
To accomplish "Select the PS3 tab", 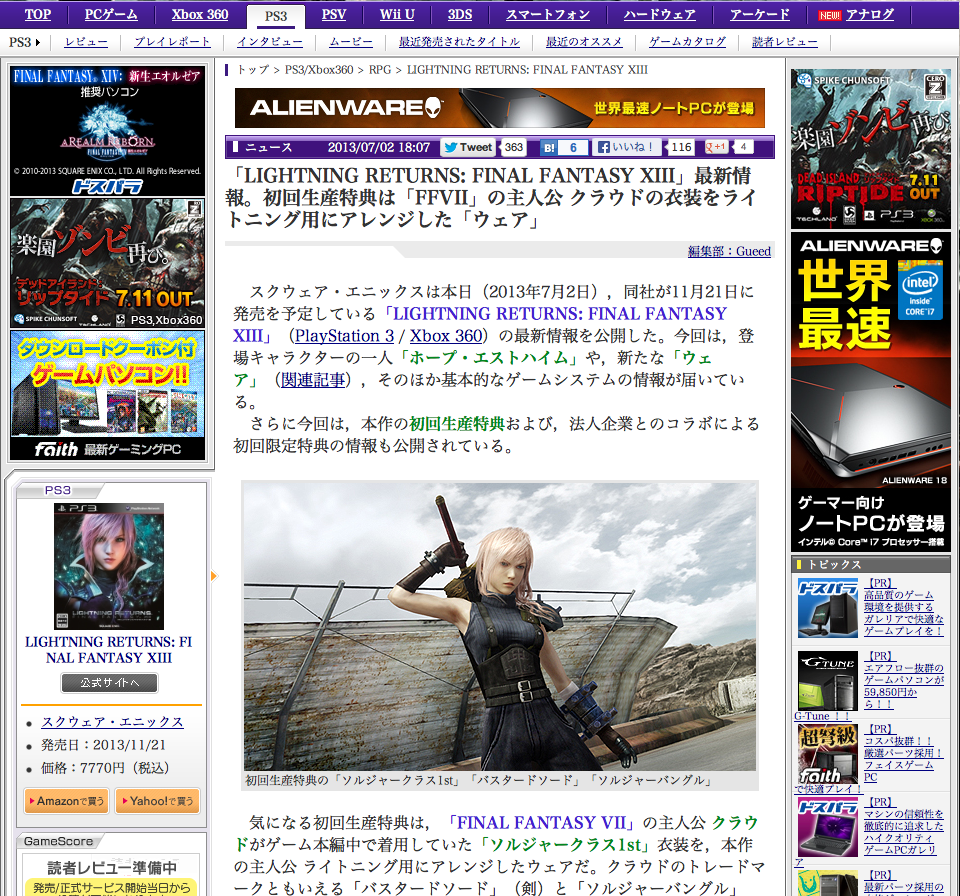I will [x=276, y=16].
